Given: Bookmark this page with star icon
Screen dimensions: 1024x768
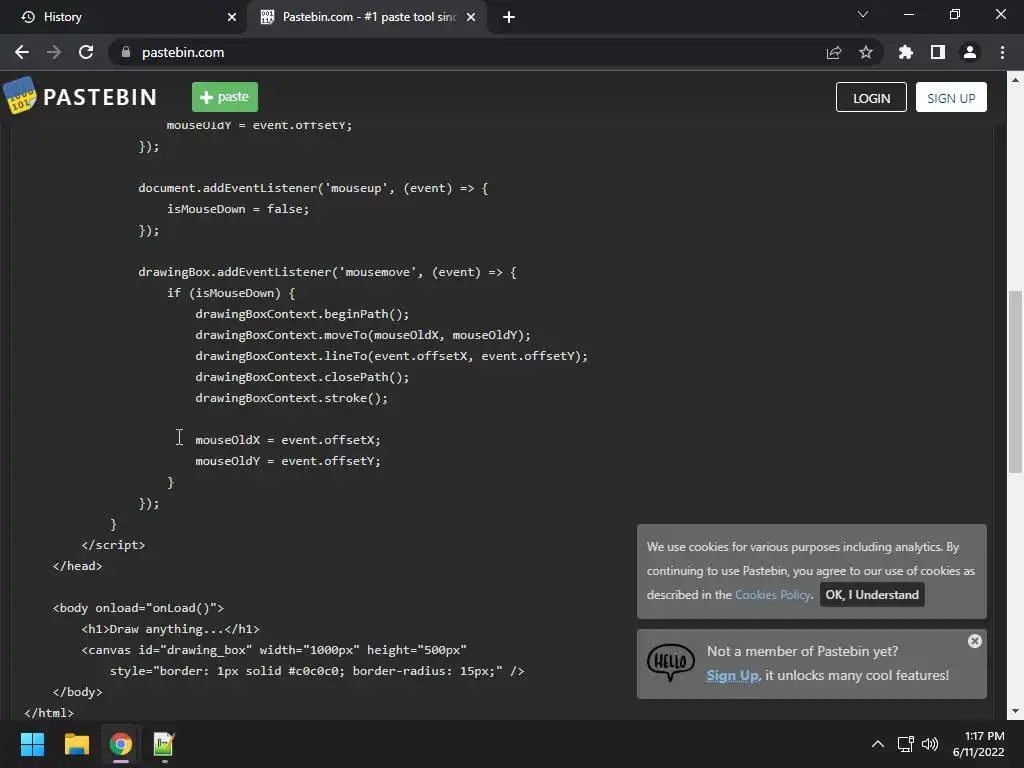Looking at the screenshot, I should (x=866, y=52).
